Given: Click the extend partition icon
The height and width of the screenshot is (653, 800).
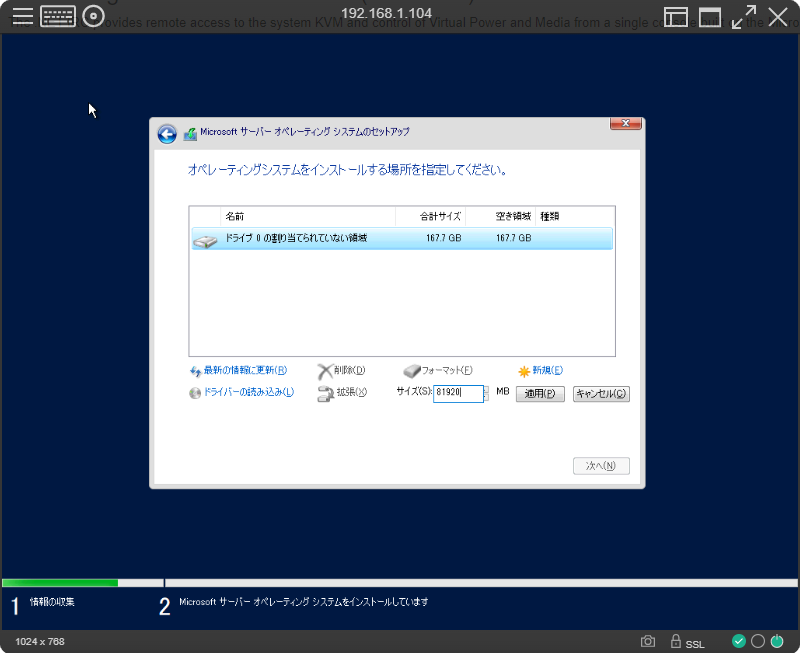Looking at the screenshot, I should click(325, 394).
